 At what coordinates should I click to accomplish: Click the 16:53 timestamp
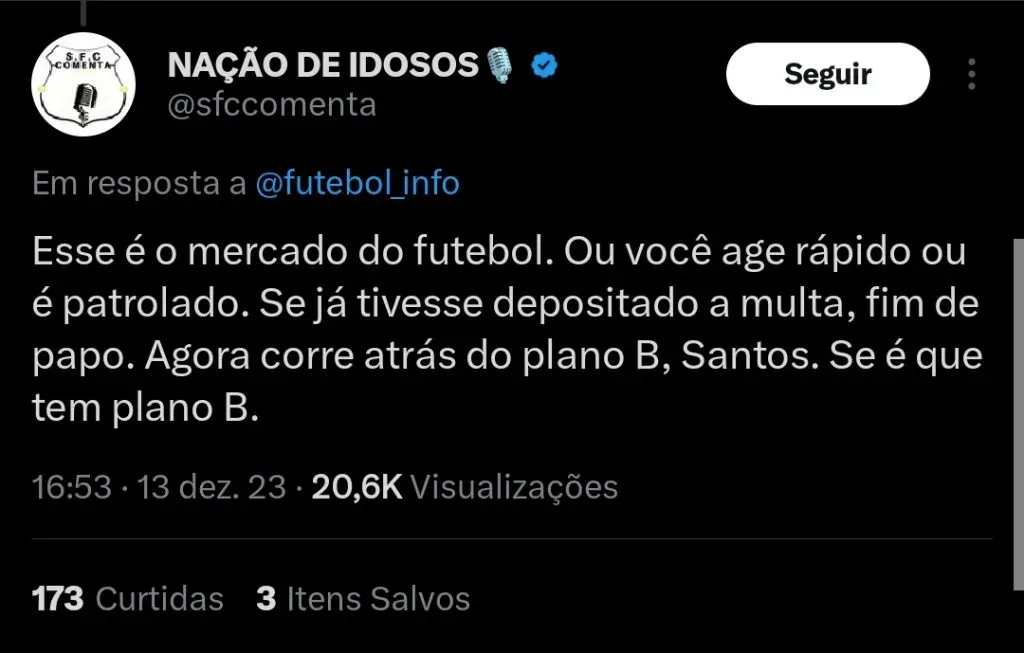[x=71, y=487]
